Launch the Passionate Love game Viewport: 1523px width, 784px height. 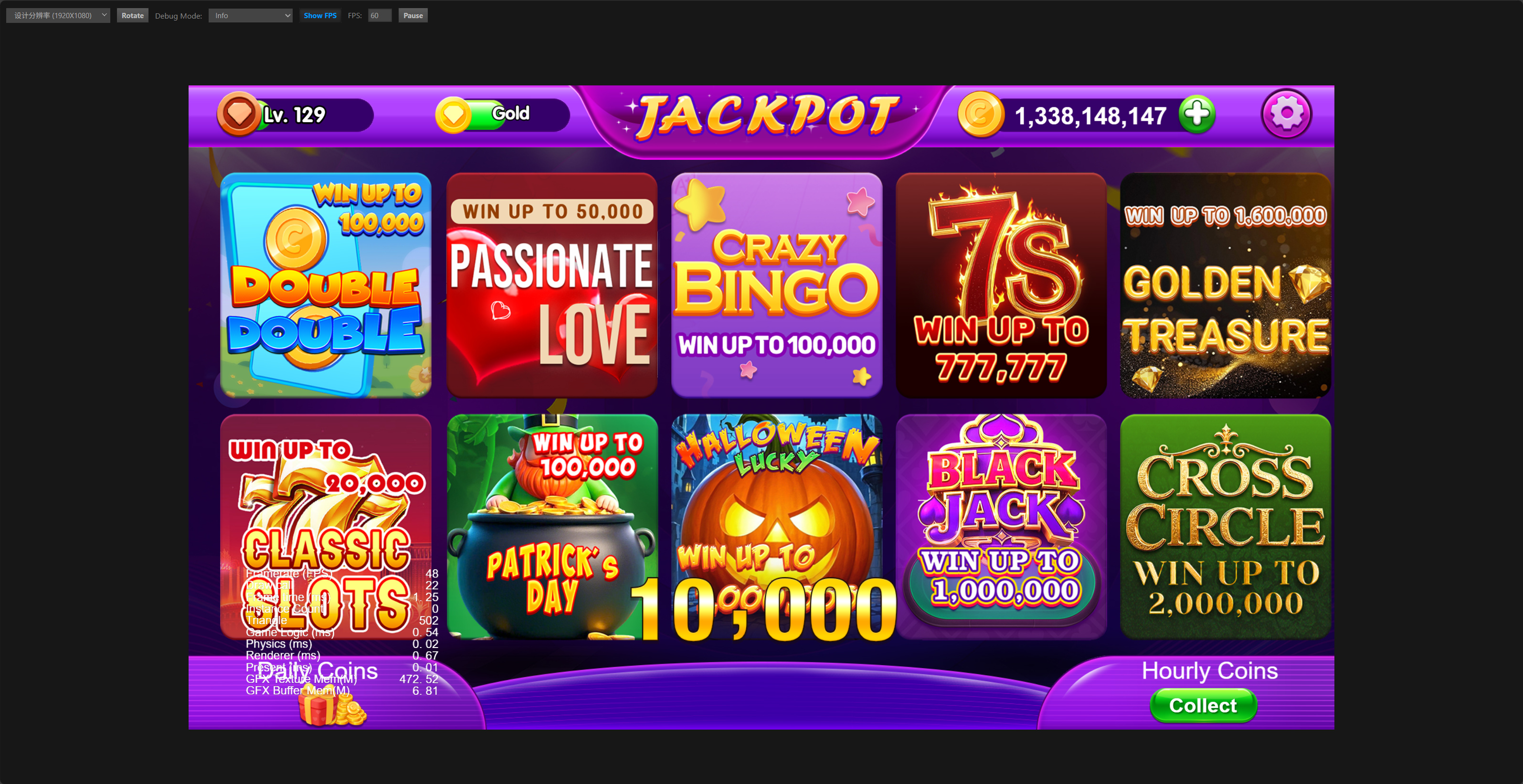click(x=551, y=285)
